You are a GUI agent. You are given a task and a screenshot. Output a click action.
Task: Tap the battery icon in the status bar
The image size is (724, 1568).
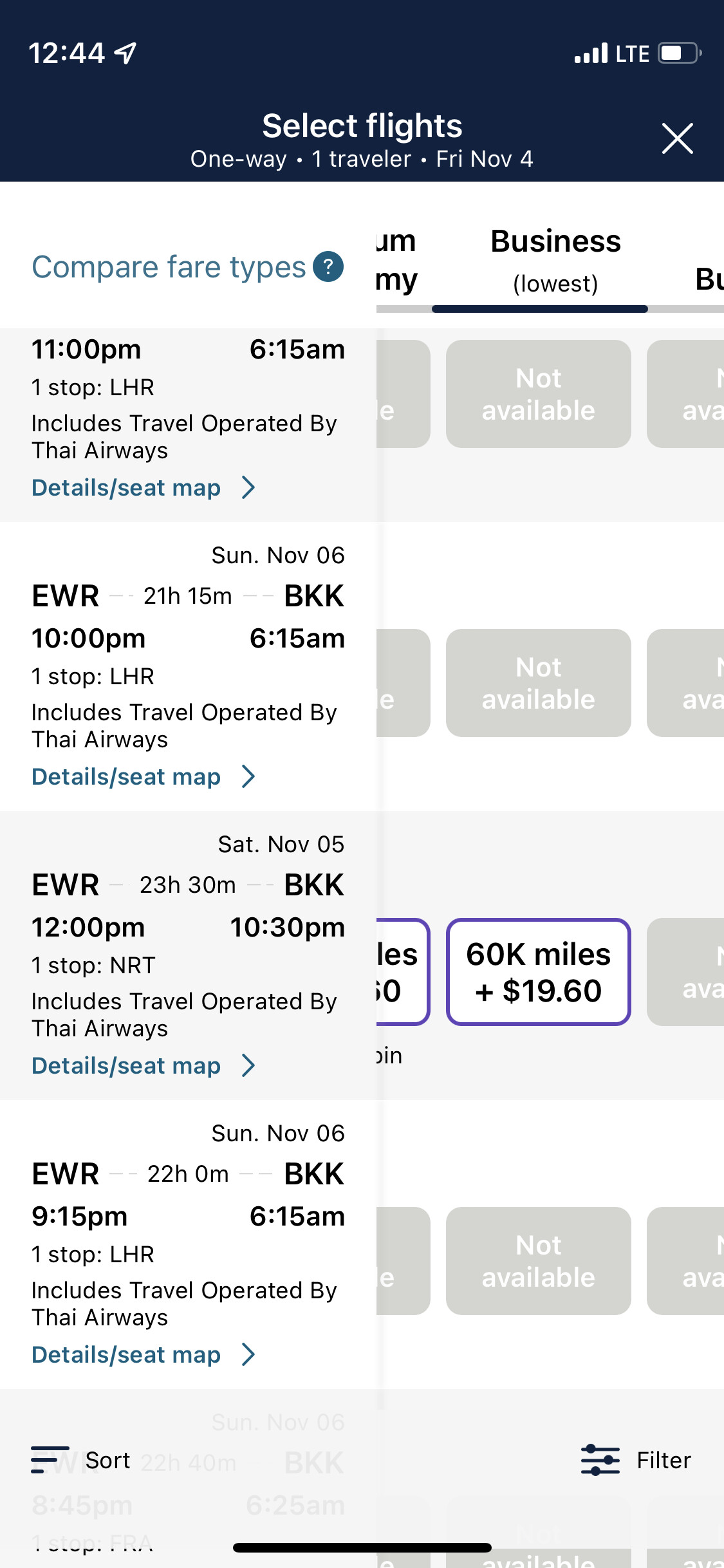coord(680,53)
